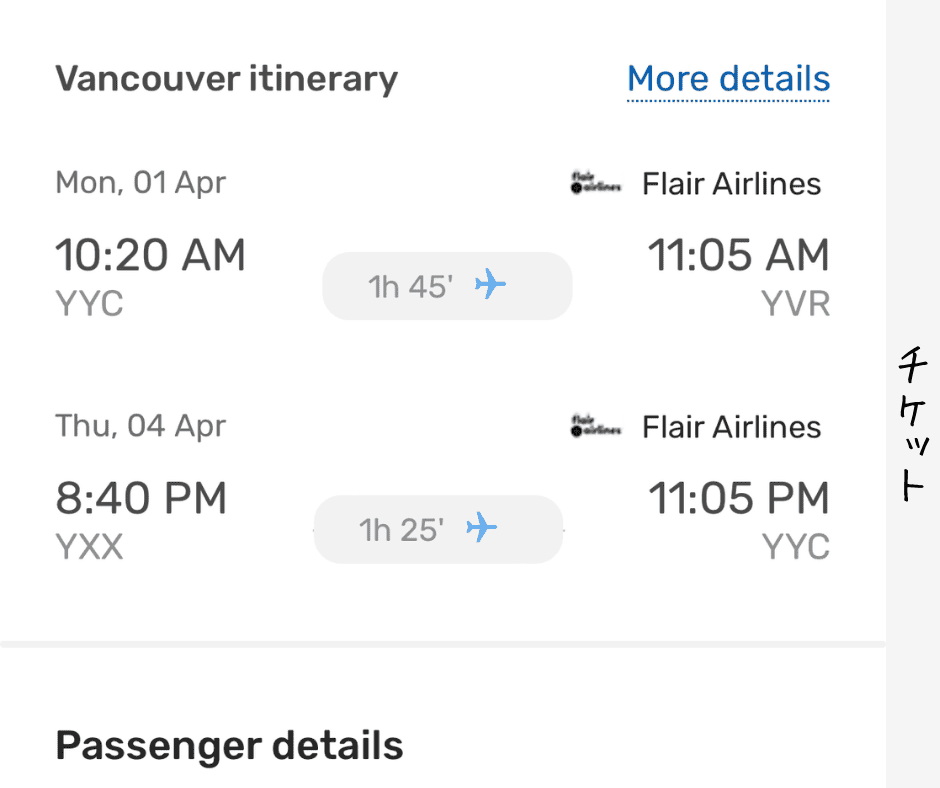
Task: Select the 1h 45' flight duration pill
Action: (x=446, y=286)
